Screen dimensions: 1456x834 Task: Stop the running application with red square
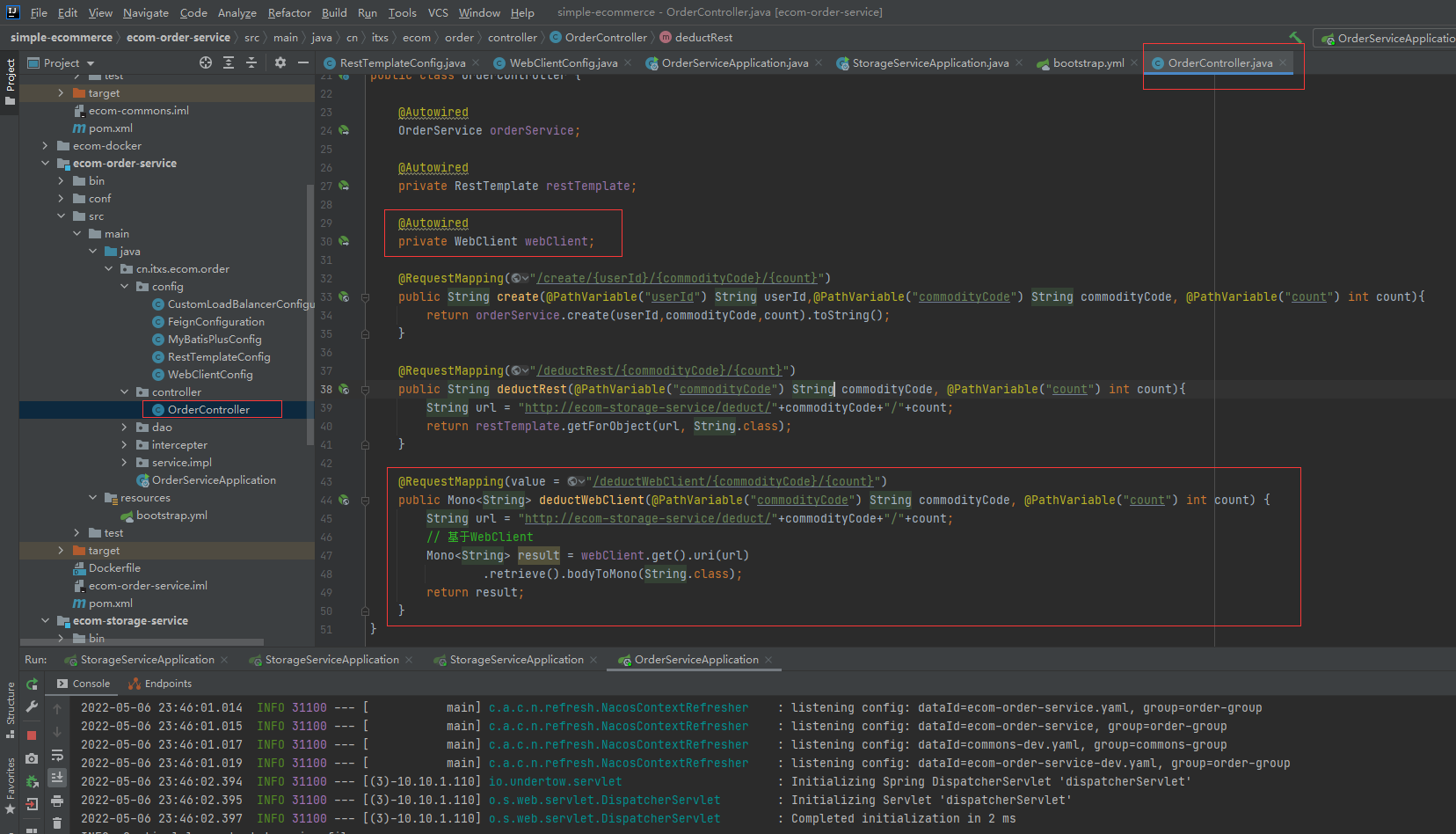click(x=33, y=735)
